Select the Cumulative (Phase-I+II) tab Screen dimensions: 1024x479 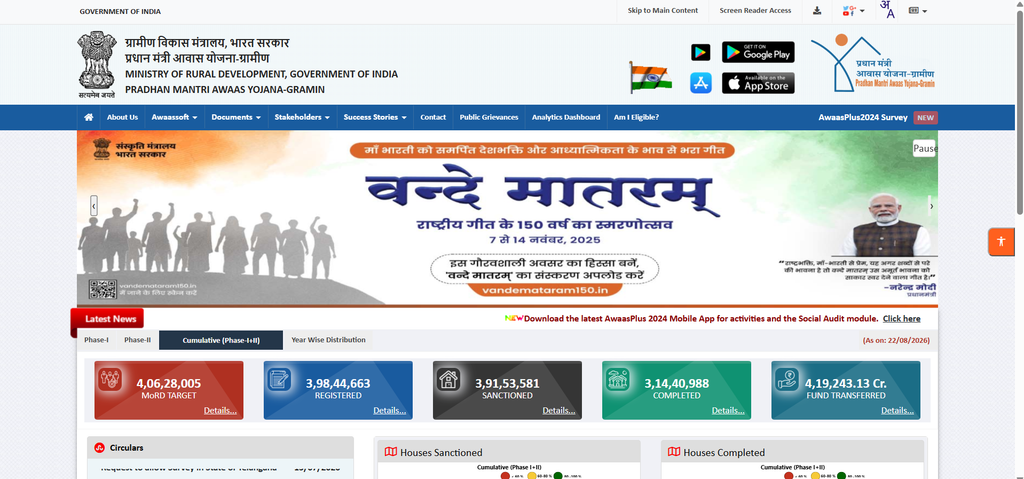coord(221,340)
